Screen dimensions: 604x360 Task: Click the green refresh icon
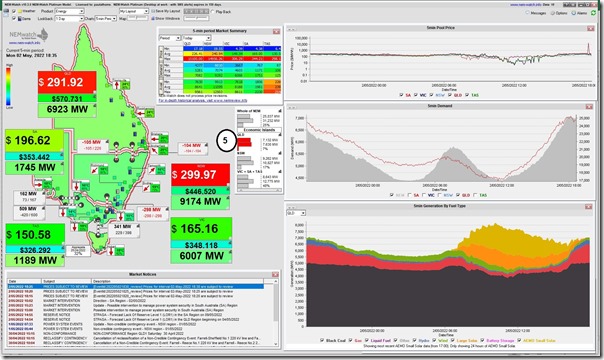coord(593,13)
